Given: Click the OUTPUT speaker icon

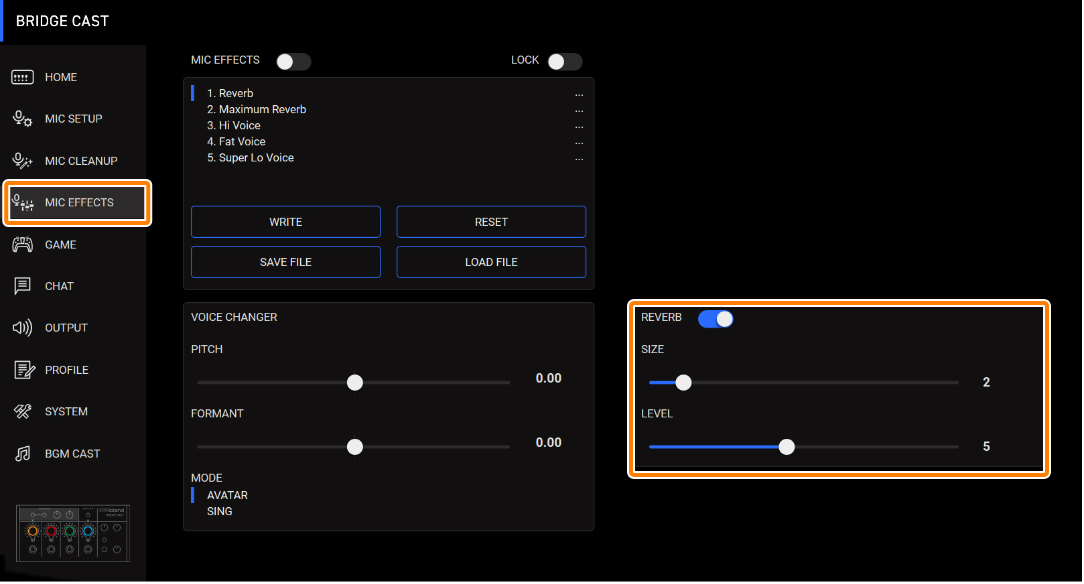Looking at the screenshot, I should tap(22, 328).
